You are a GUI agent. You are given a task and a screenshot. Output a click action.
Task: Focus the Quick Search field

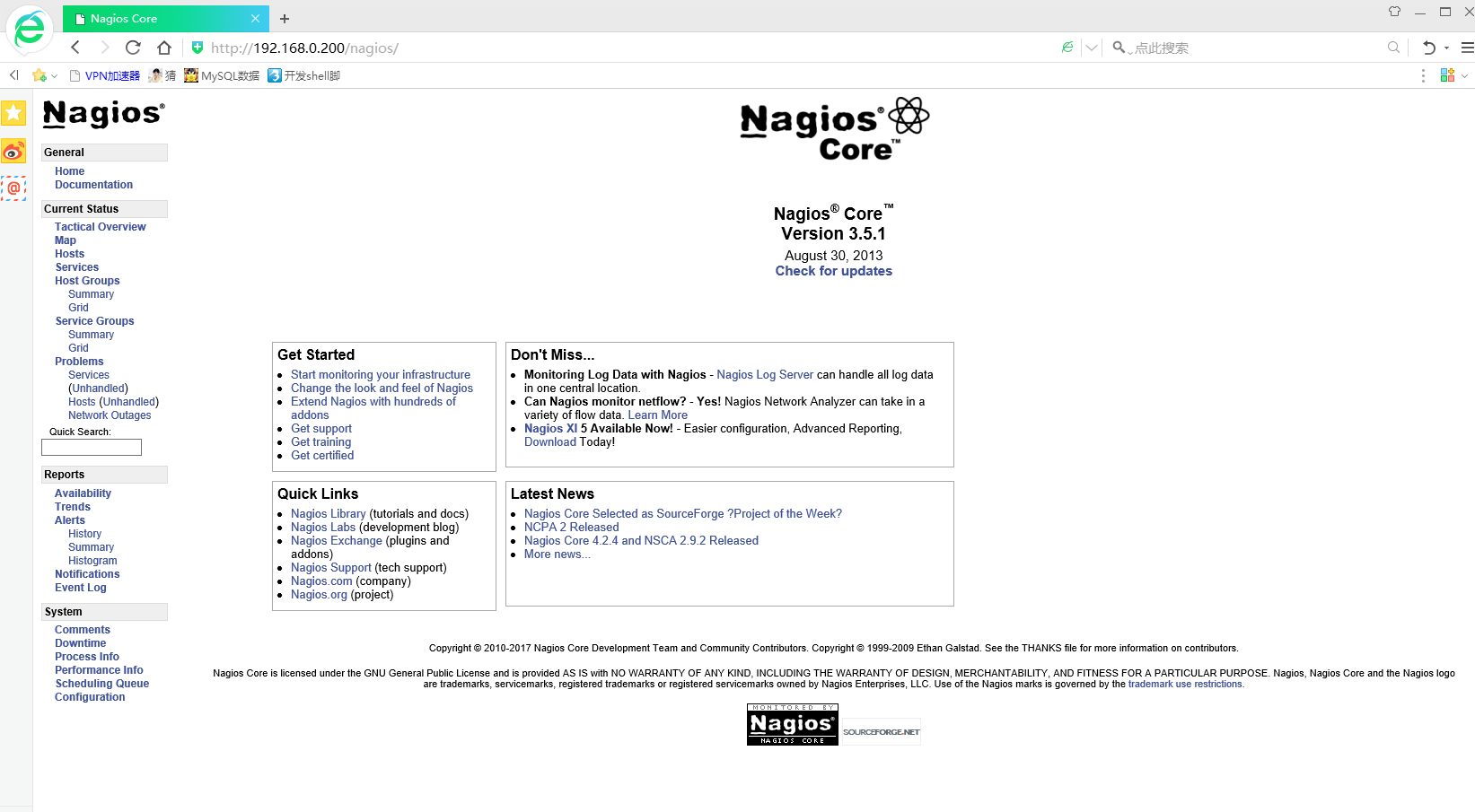[x=92, y=447]
